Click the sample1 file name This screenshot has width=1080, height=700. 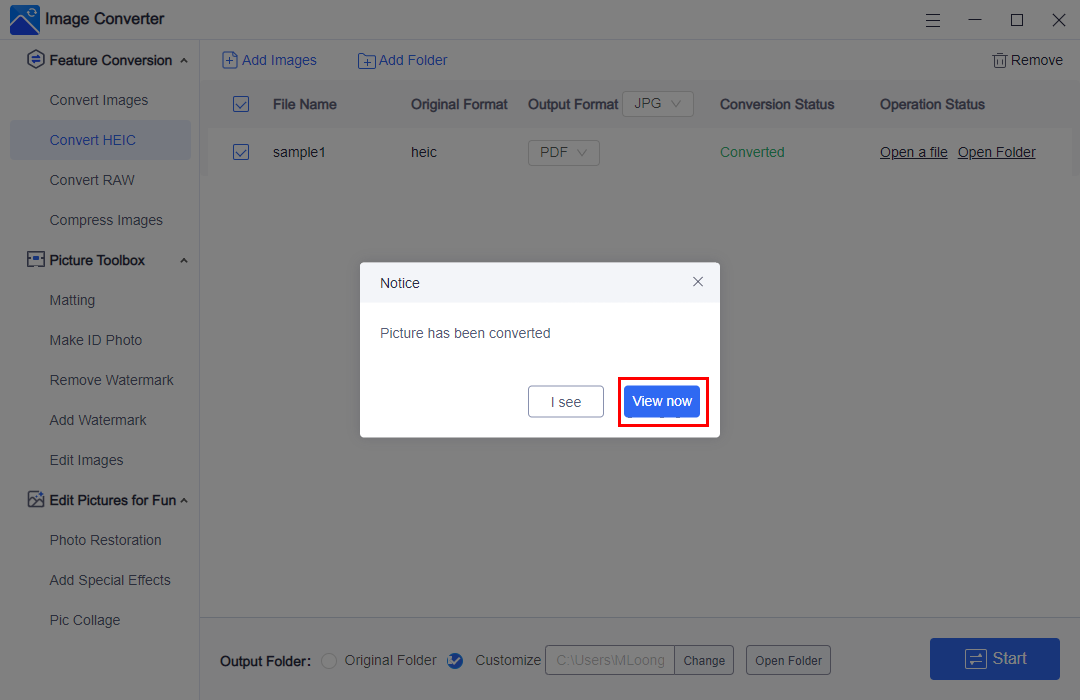coord(299,152)
